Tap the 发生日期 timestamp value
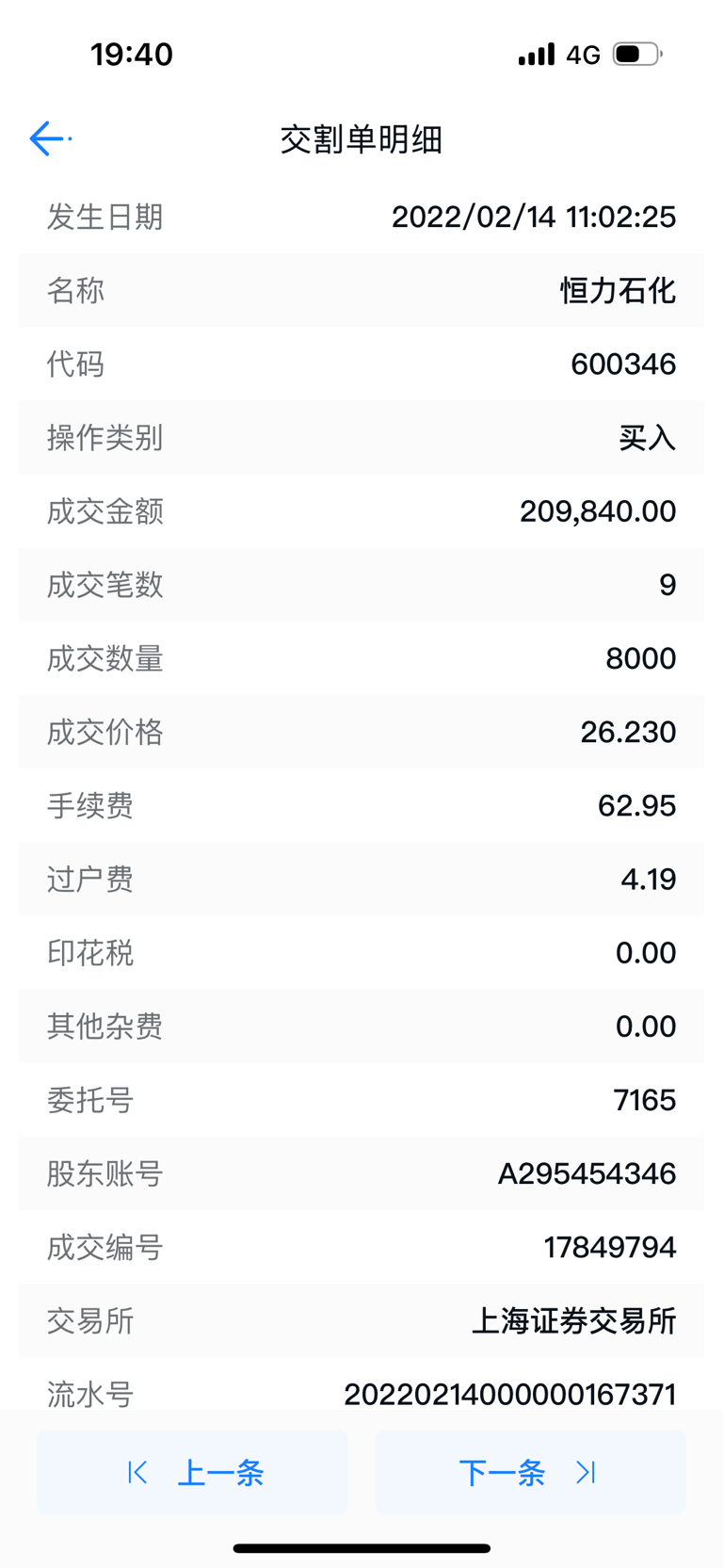The height and width of the screenshot is (1568, 724). pos(534,217)
